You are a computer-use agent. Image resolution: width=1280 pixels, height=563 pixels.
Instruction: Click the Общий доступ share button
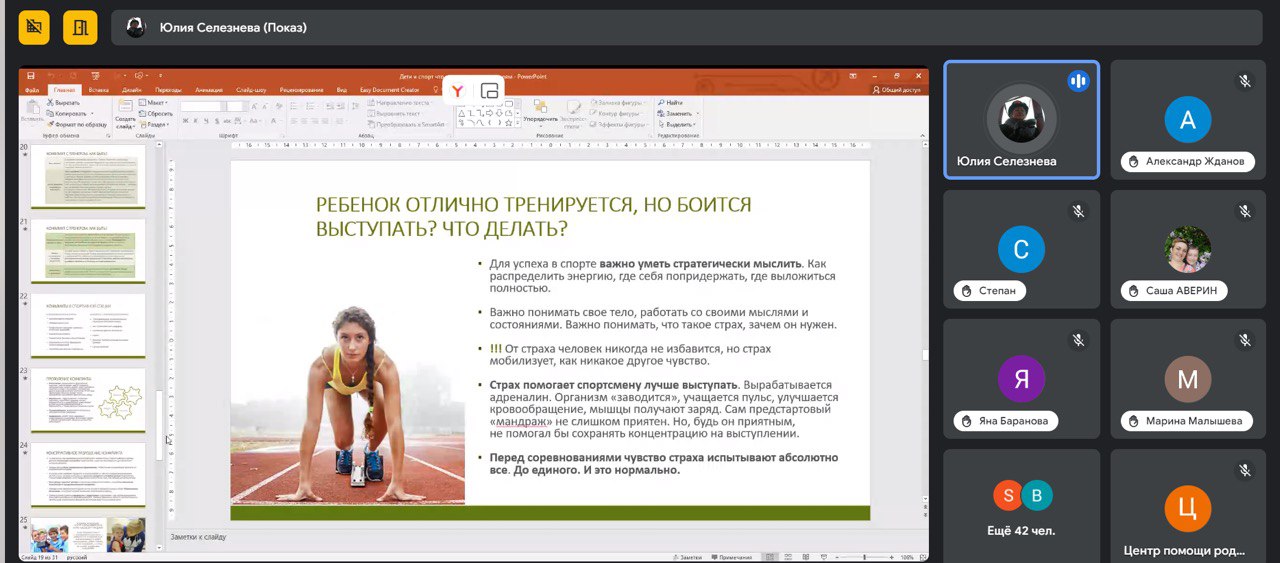click(898, 89)
